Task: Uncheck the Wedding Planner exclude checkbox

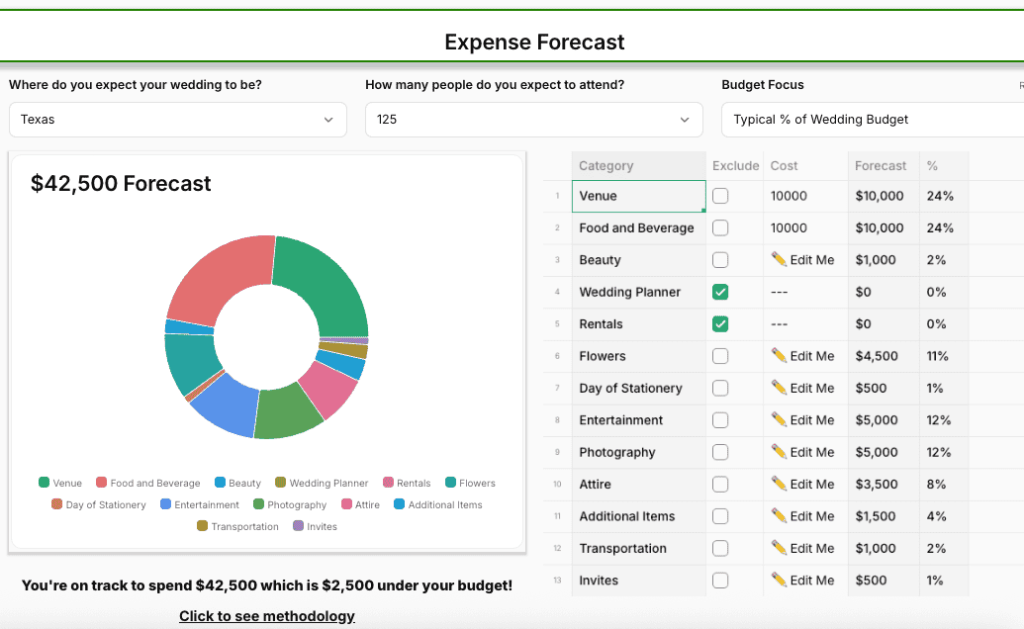Action: [720, 292]
